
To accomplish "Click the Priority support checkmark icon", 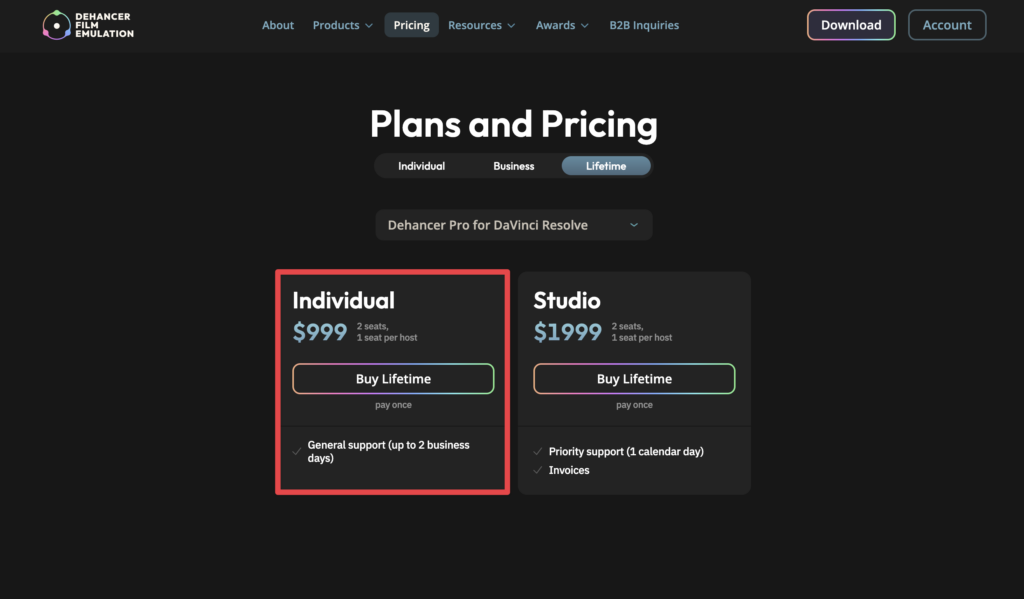I will tap(538, 451).
